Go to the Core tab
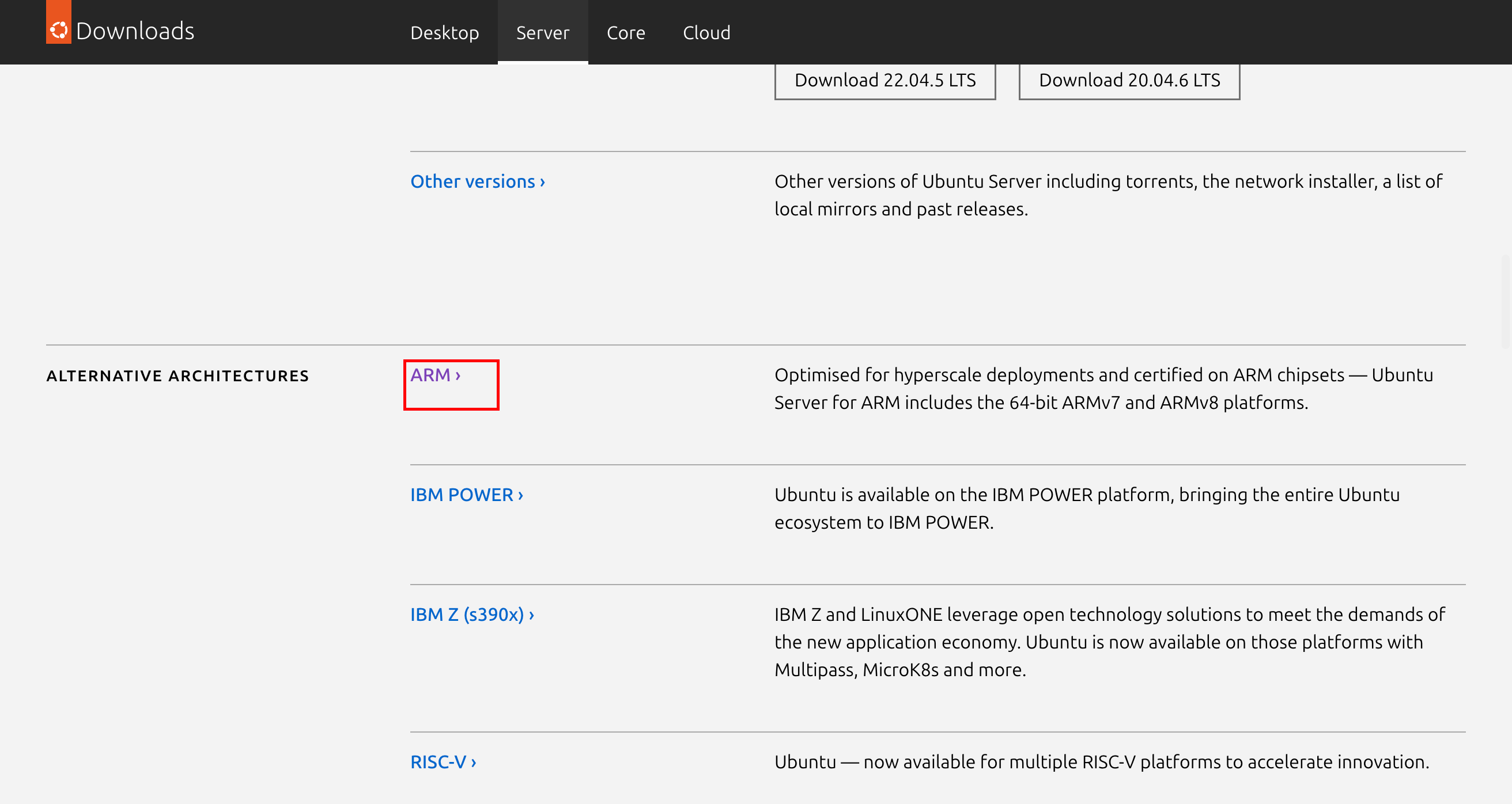1512x804 pixels. click(626, 33)
